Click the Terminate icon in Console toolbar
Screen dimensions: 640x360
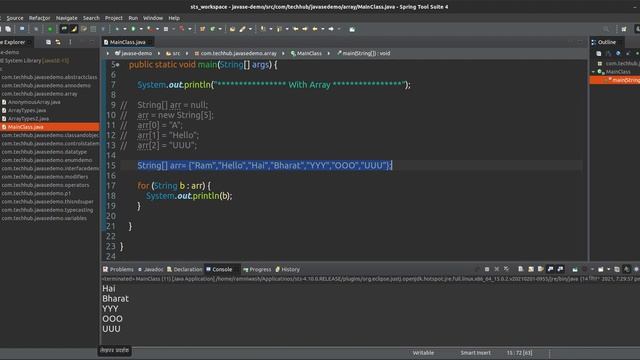click(487, 269)
